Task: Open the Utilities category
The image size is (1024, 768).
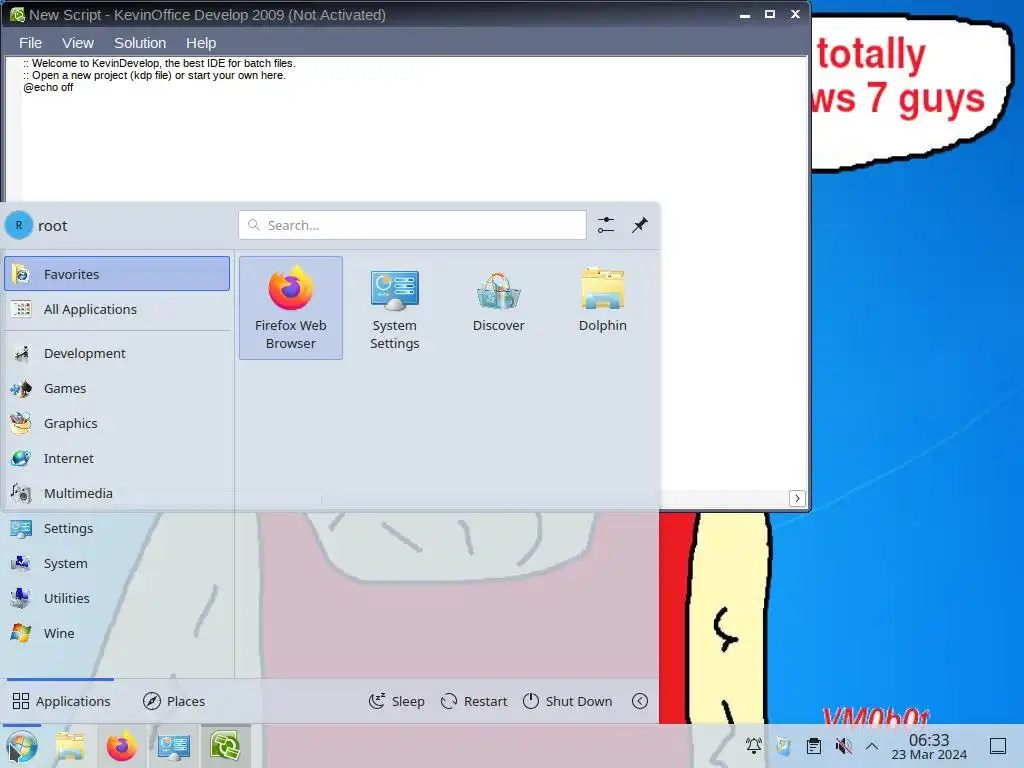Action: tap(117, 598)
